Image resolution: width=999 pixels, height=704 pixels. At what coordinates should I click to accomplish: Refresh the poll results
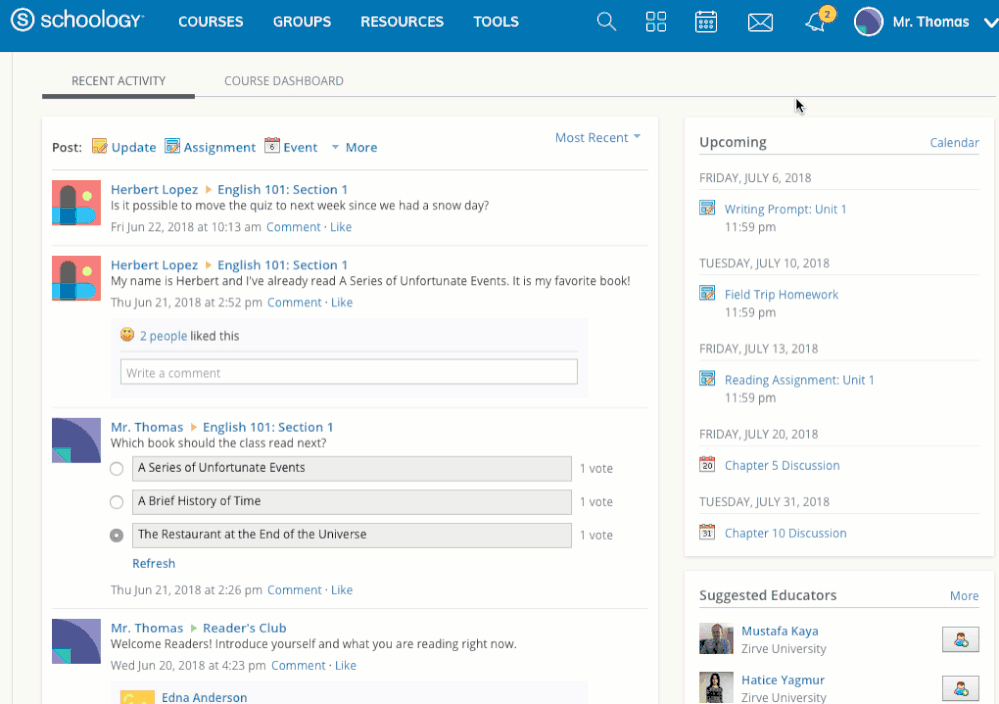pos(154,563)
